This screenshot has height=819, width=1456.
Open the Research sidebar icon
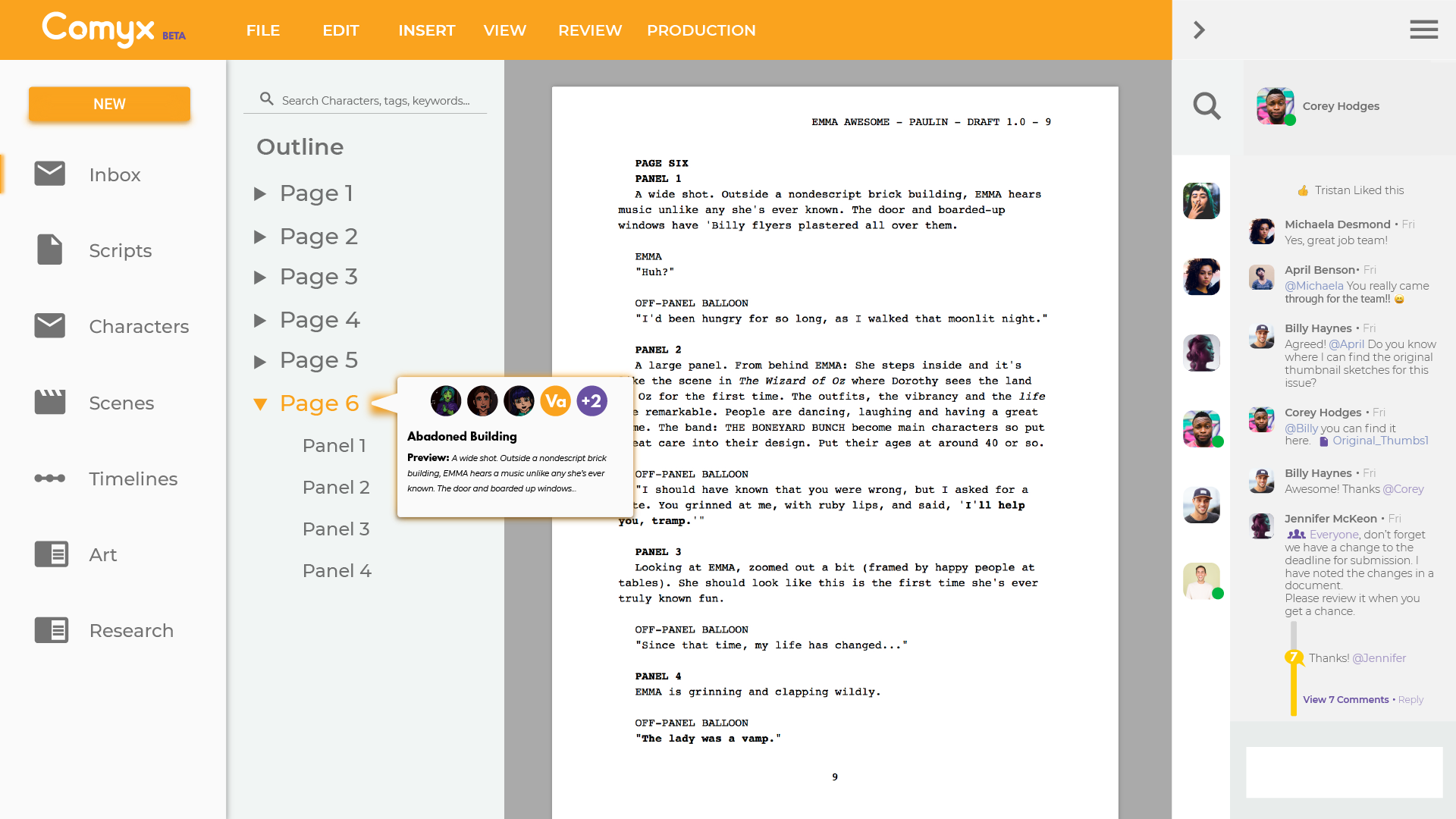click(x=51, y=630)
